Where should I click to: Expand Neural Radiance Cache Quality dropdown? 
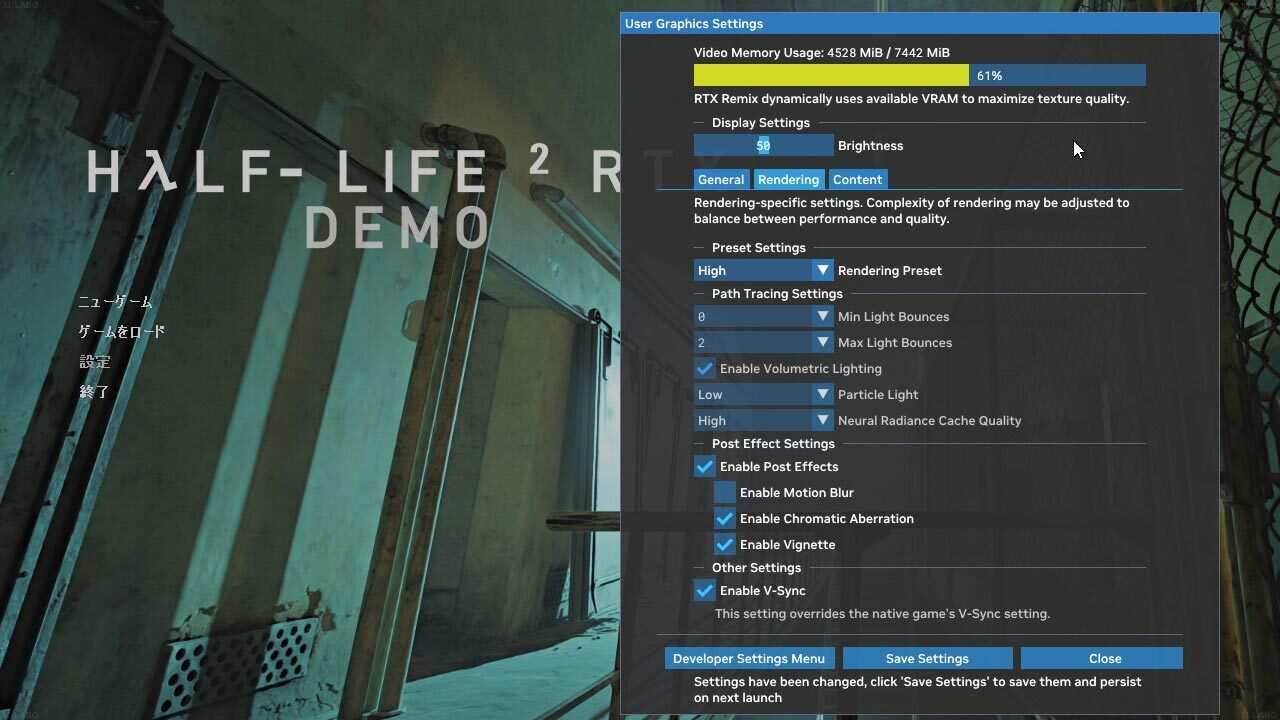click(x=763, y=421)
